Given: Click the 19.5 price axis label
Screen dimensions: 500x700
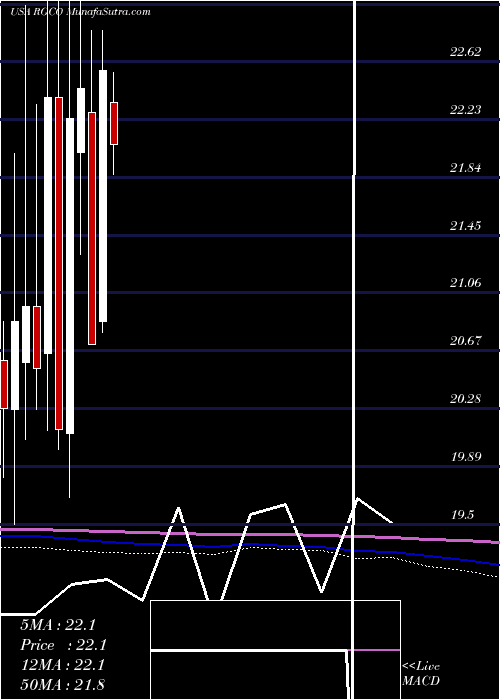Looking at the screenshot, I should (462, 515).
